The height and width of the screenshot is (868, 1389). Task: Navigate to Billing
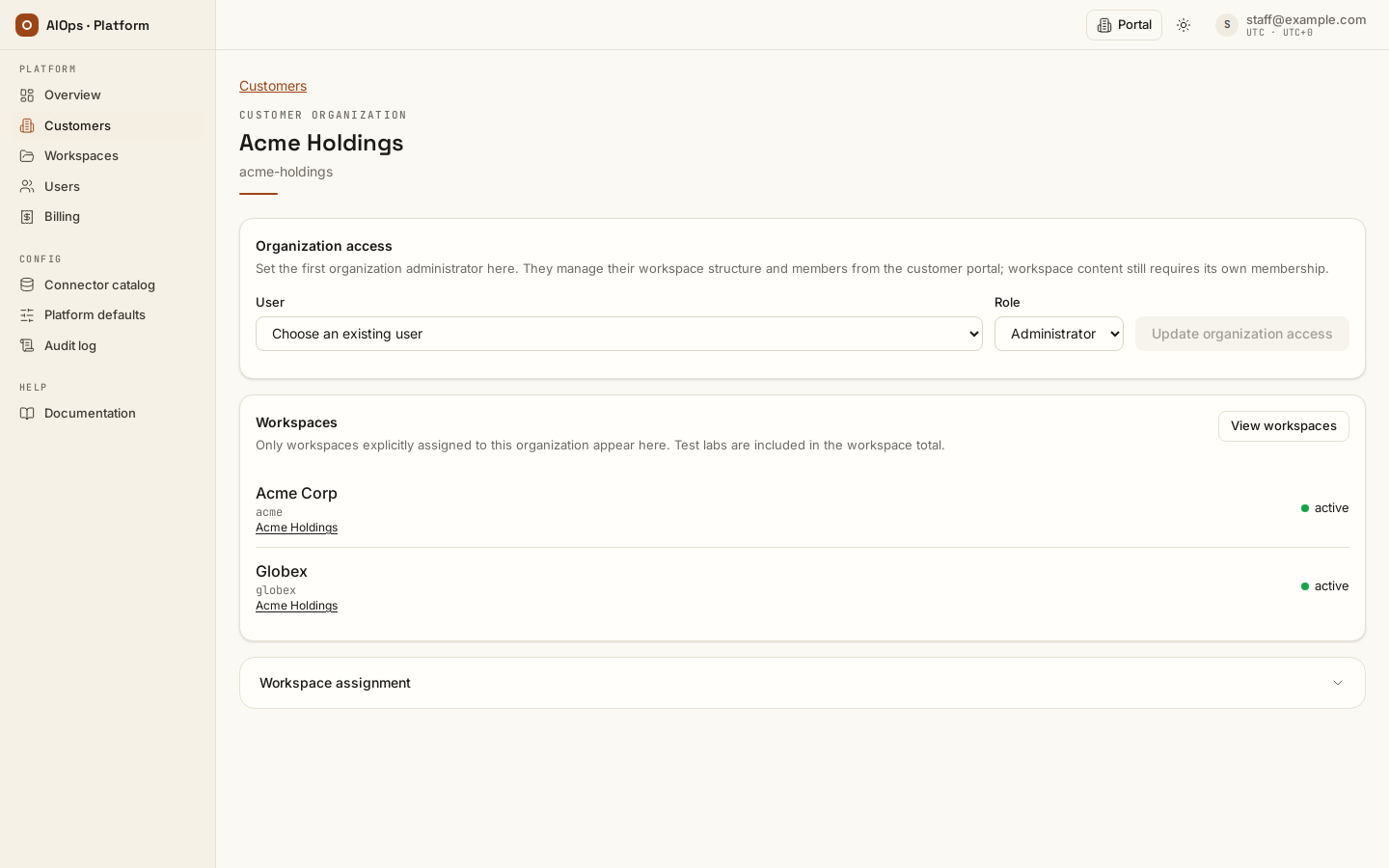pyautogui.click(x=108, y=217)
